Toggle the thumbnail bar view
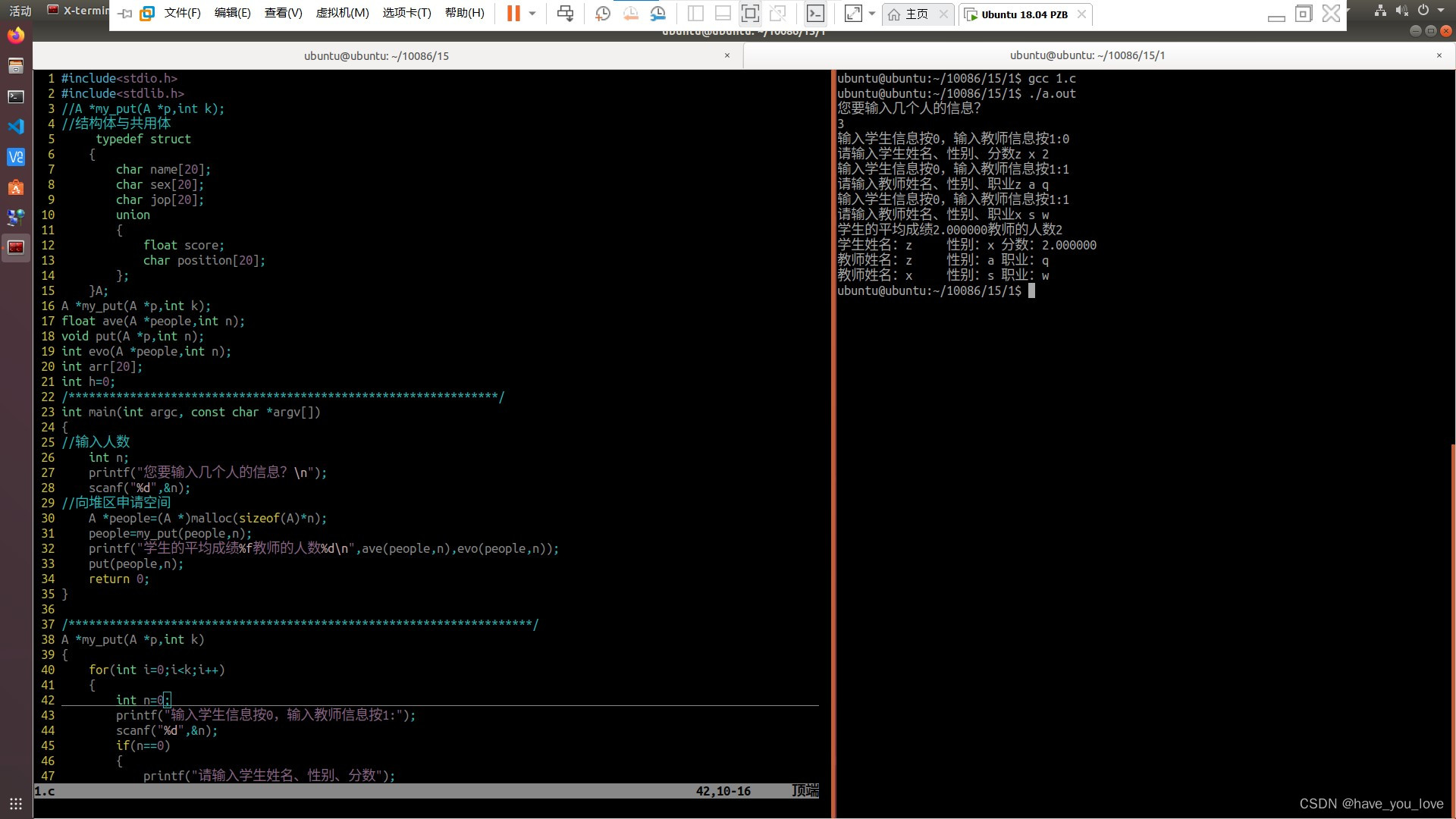 pyautogui.click(x=723, y=14)
